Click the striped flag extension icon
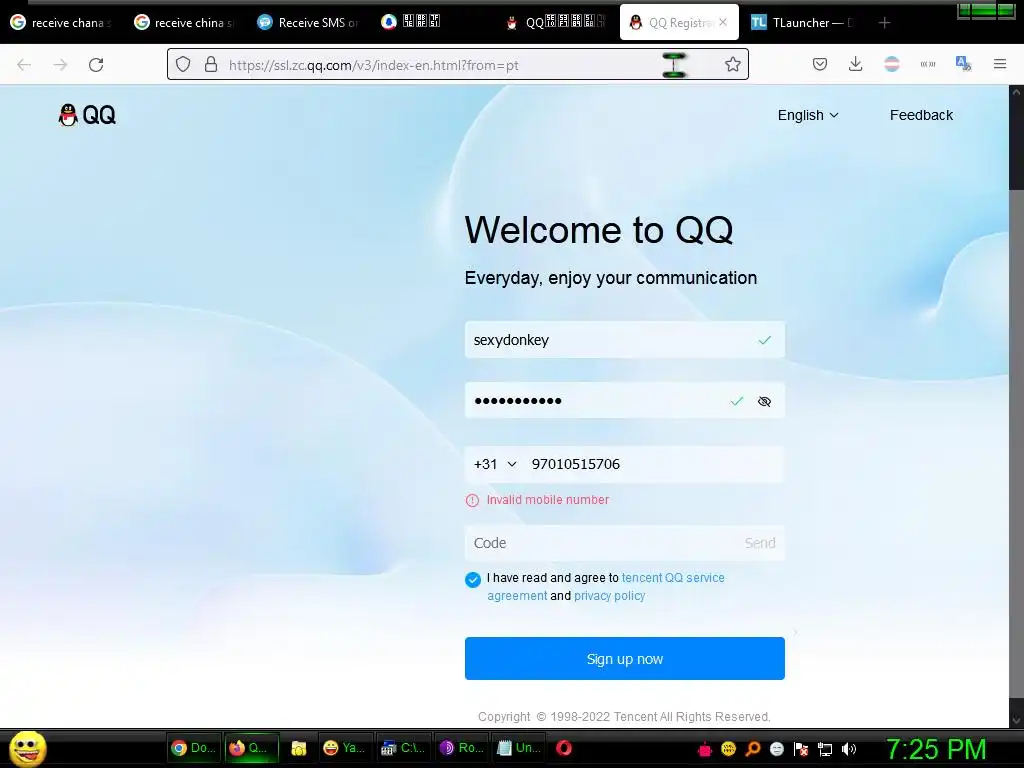Screen dimensions: 1024x768 [x=891, y=64]
